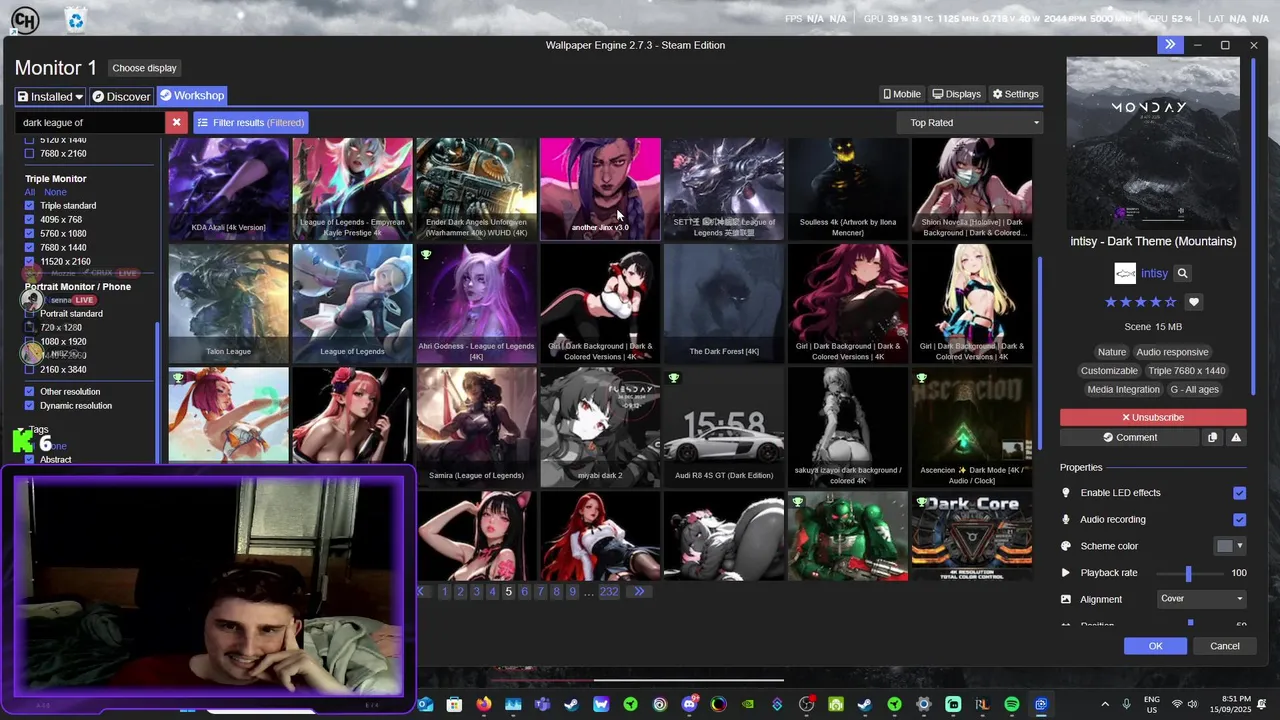Open network settings in system tray
Viewport: 1280px width, 720px height.
1177,704
